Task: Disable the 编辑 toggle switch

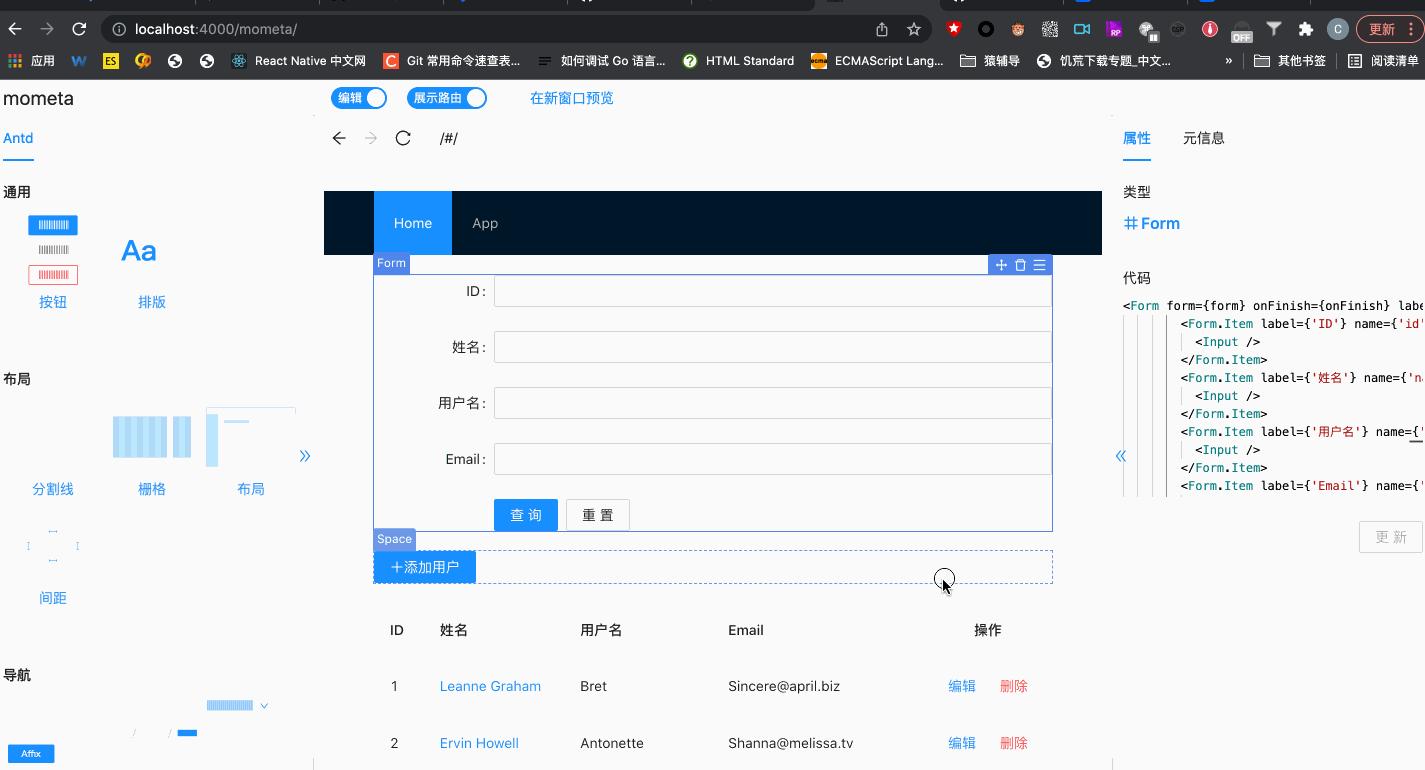Action: coord(358,98)
